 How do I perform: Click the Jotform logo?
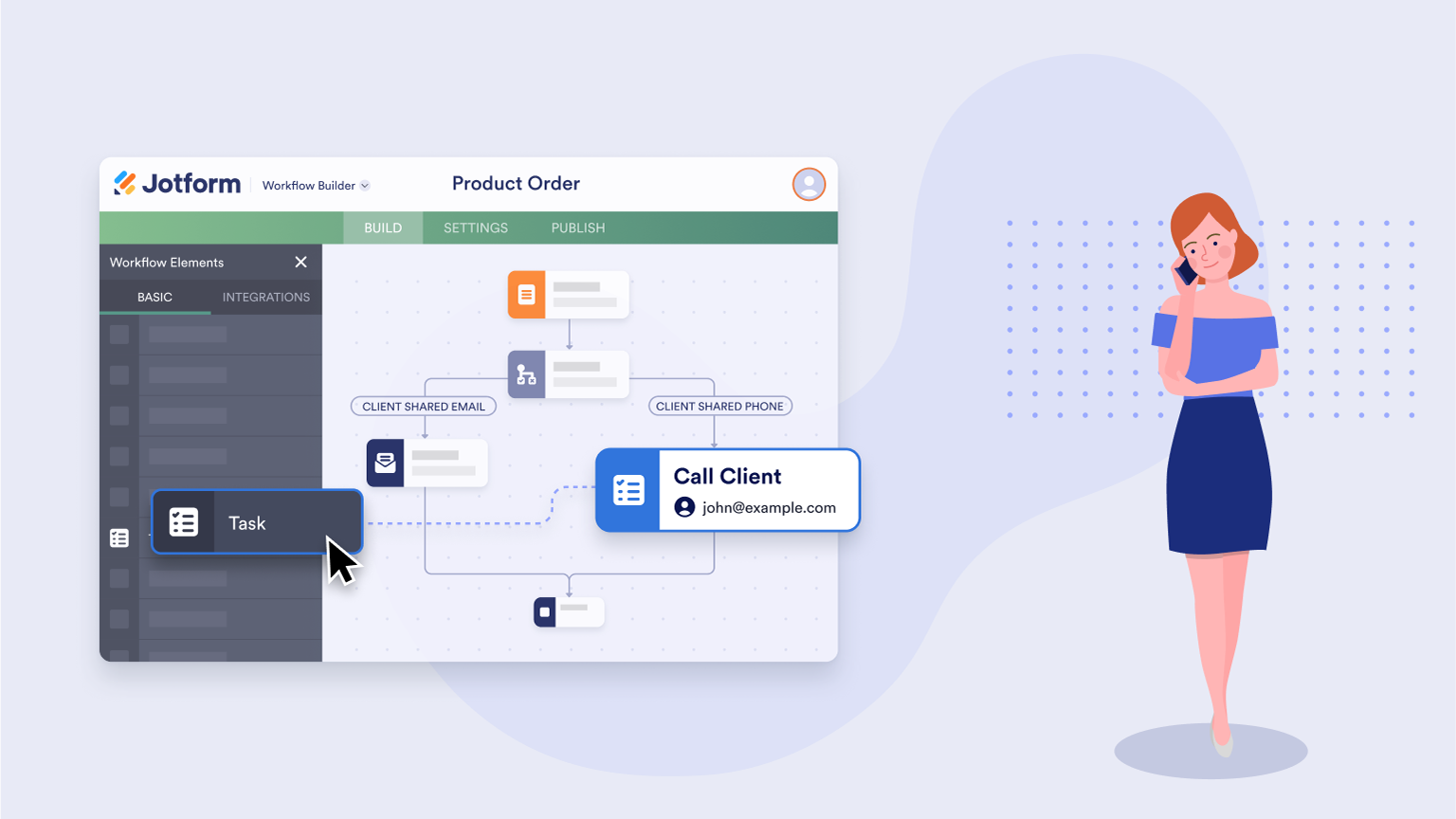click(x=177, y=184)
